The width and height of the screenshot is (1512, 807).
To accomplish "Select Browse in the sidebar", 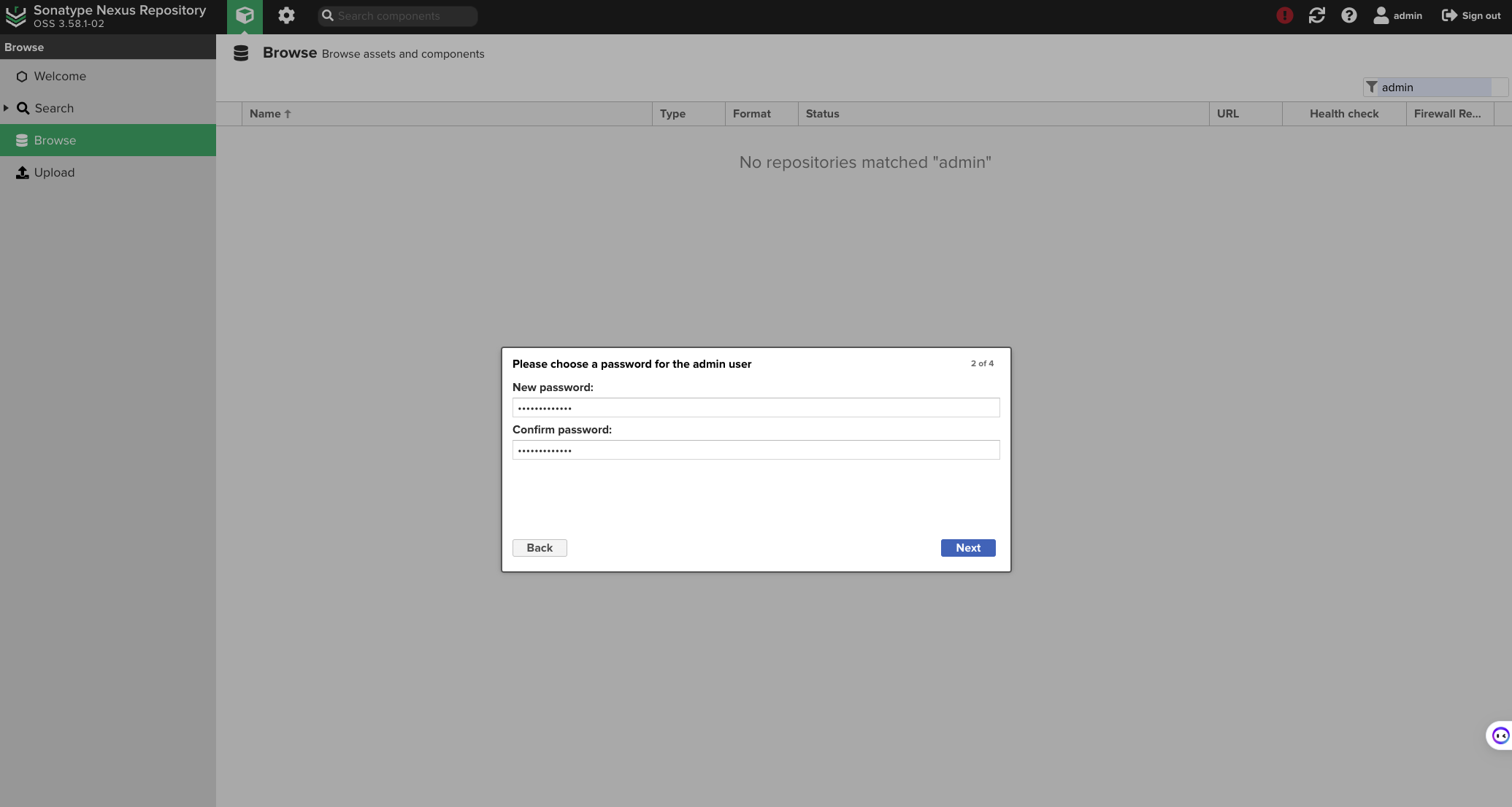I will tap(55, 141).
